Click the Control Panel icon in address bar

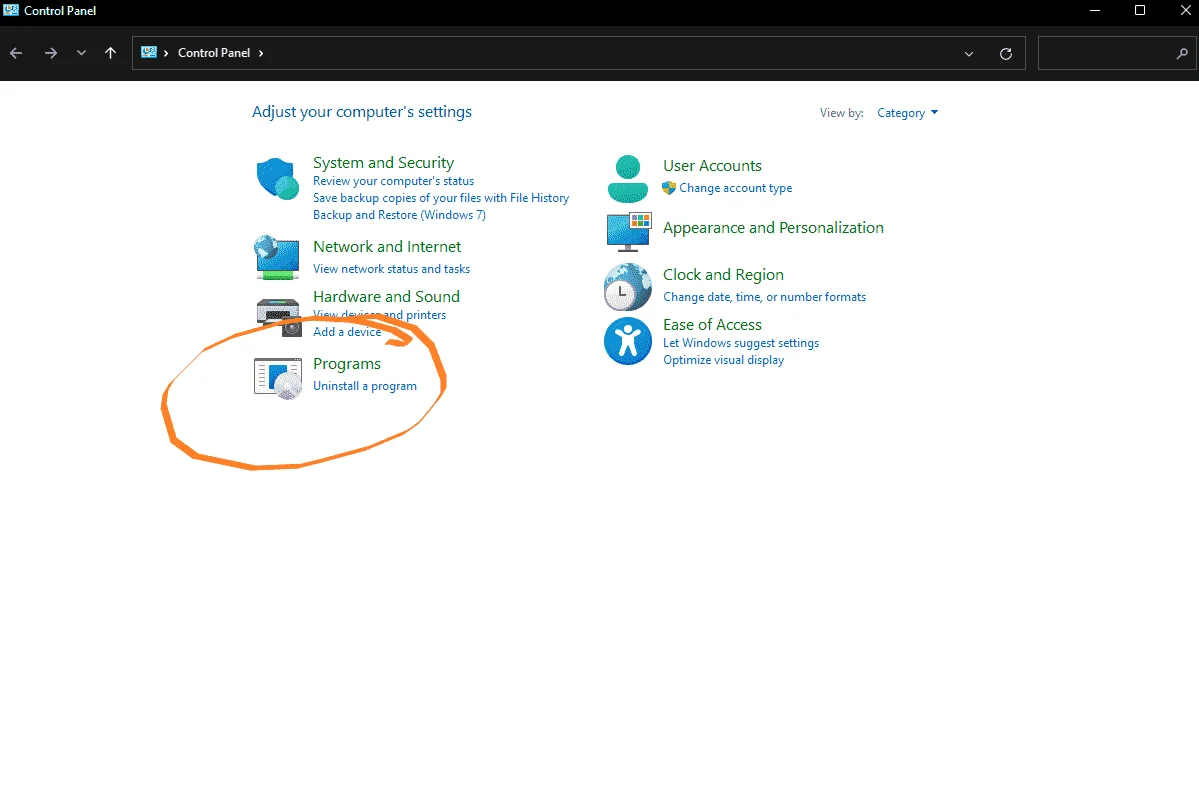pos(149,53)
